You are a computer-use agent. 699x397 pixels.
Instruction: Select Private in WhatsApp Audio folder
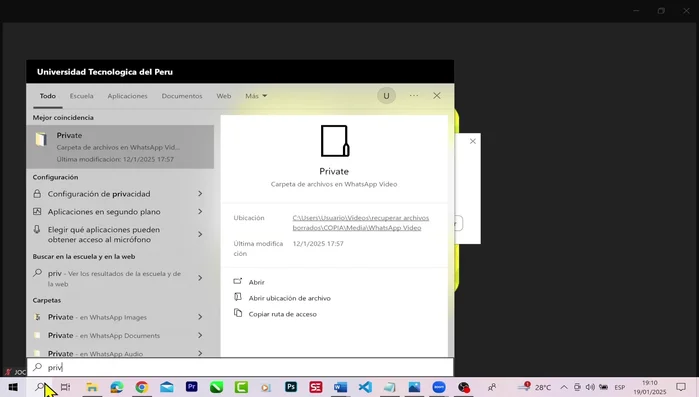(x=95, y=353)
